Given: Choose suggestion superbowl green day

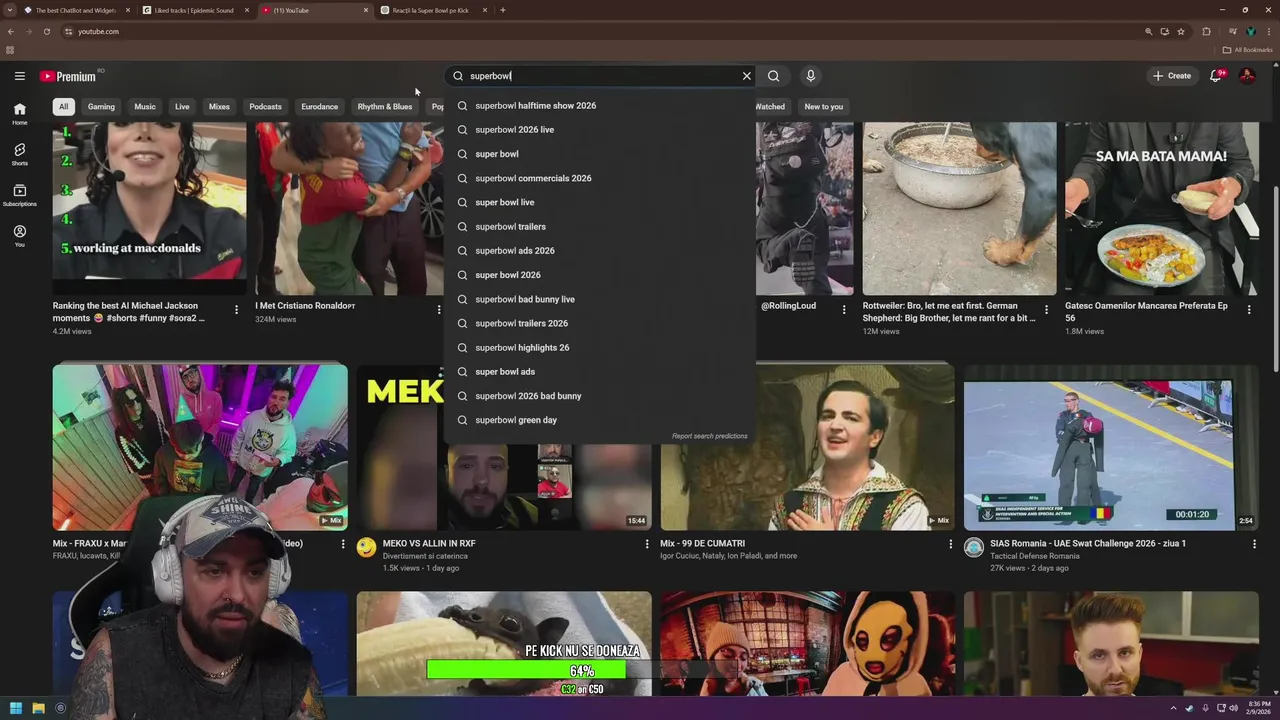Looking at the screenshot, I should [600, 420].
